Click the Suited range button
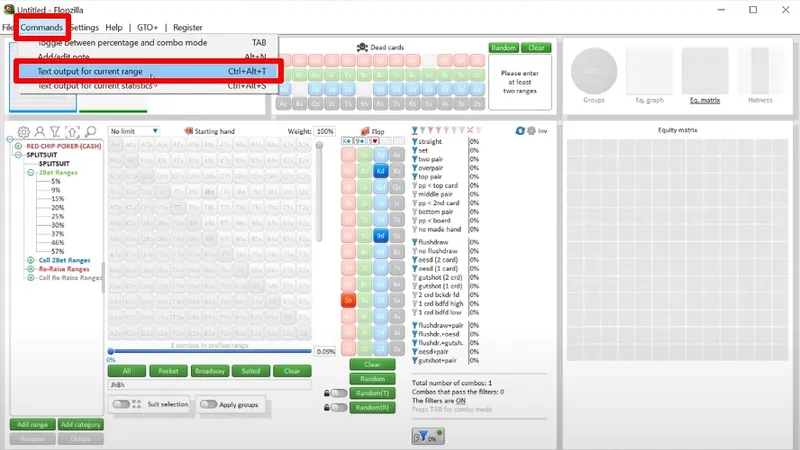 [x=251, y=371]
